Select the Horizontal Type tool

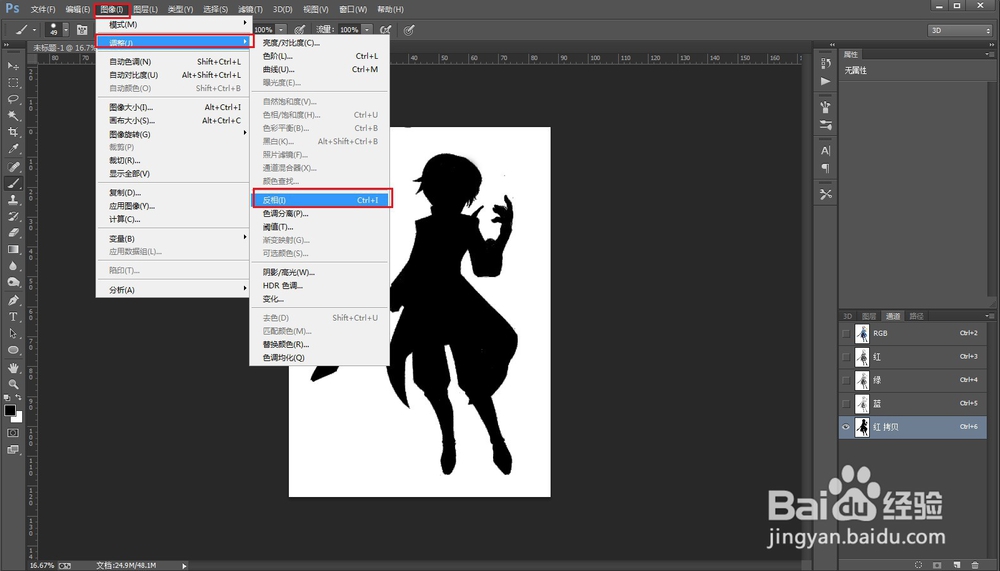(13, 316)
